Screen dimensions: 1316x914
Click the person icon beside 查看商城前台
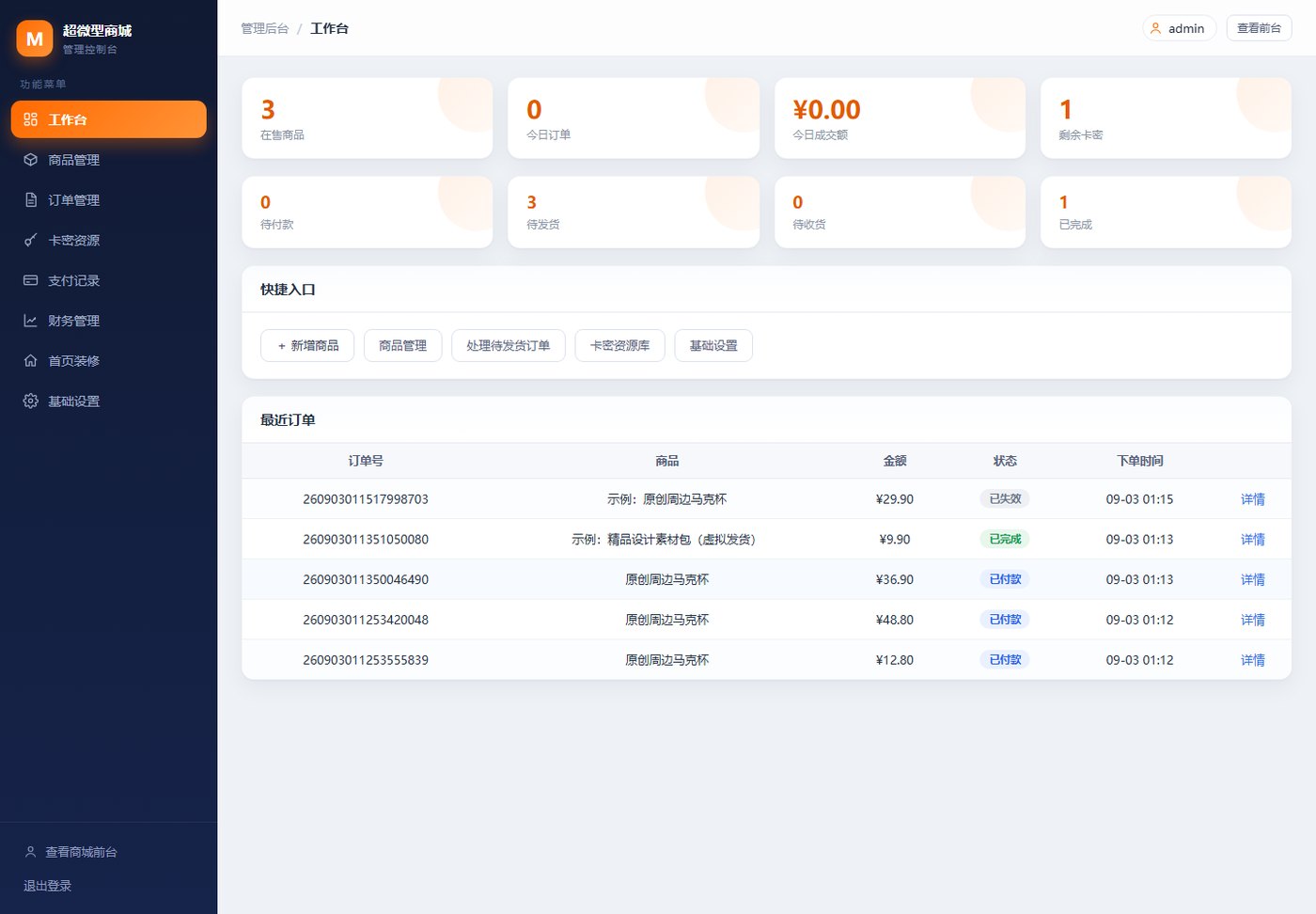[30, 852]
